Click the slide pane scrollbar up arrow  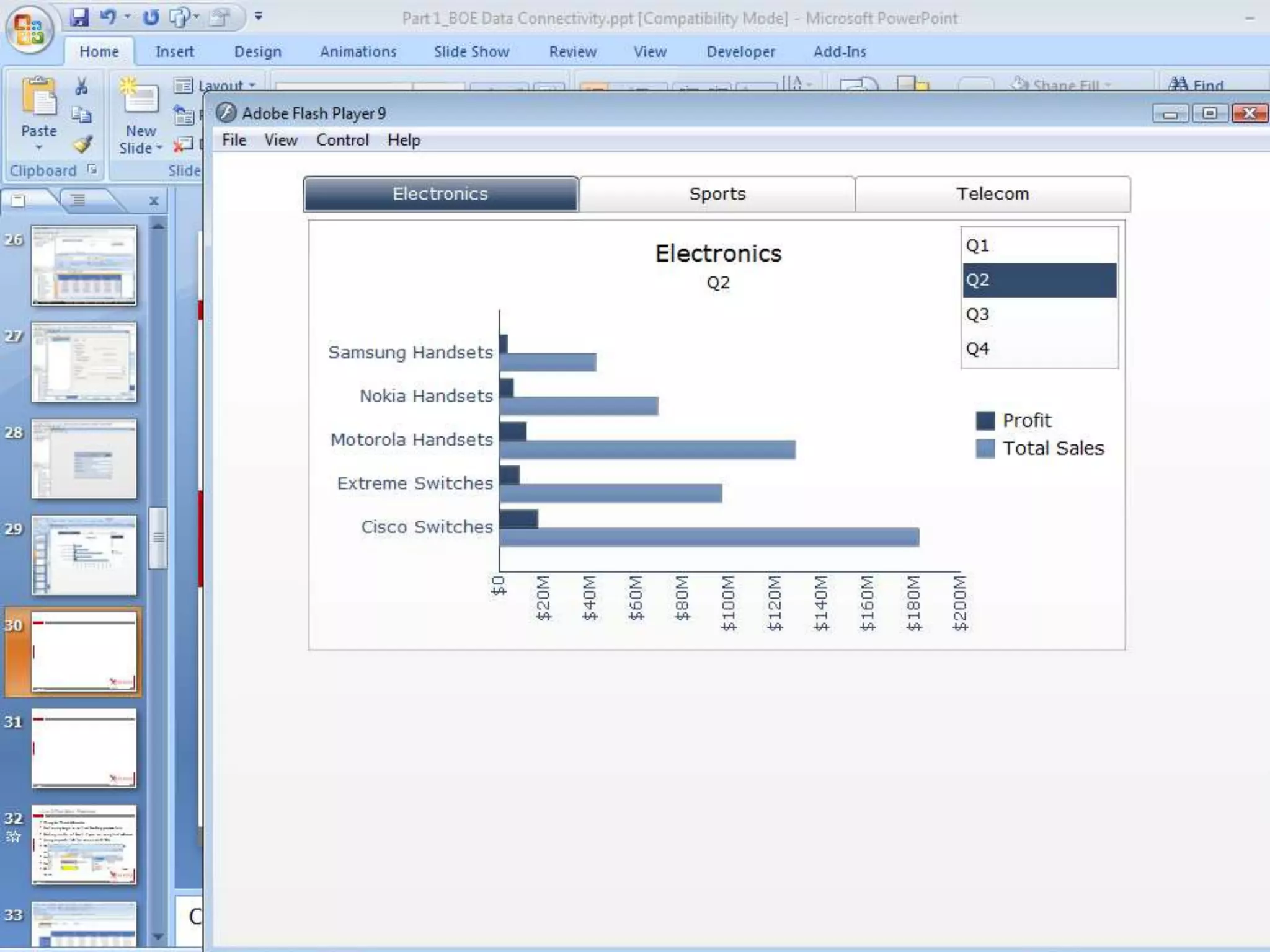click(158, 227)
